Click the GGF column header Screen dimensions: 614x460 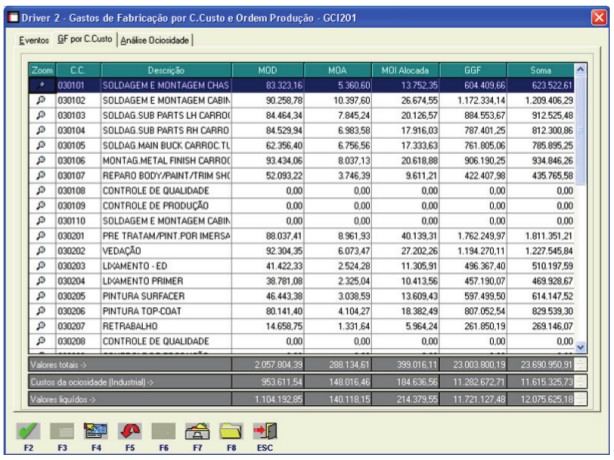tap(473, 70)
